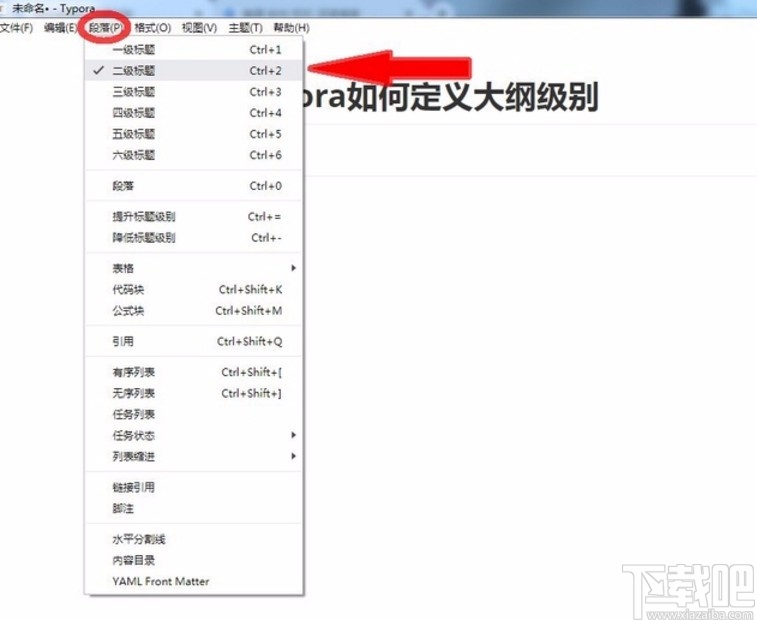The height and width of the screenshot is (620, 757).
Task: Choose 四级标题 from the menu
Action: click(x=194, y=113)
